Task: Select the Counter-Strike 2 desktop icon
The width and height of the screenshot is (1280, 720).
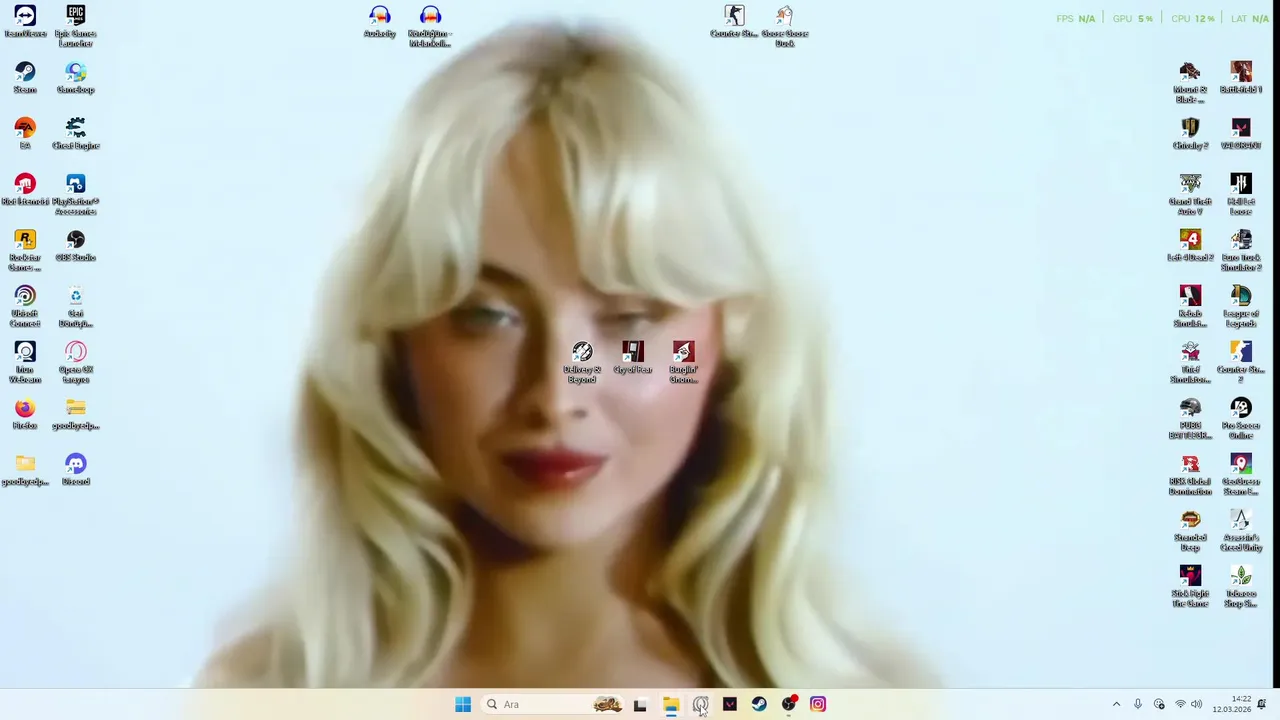Action: 1241,362
